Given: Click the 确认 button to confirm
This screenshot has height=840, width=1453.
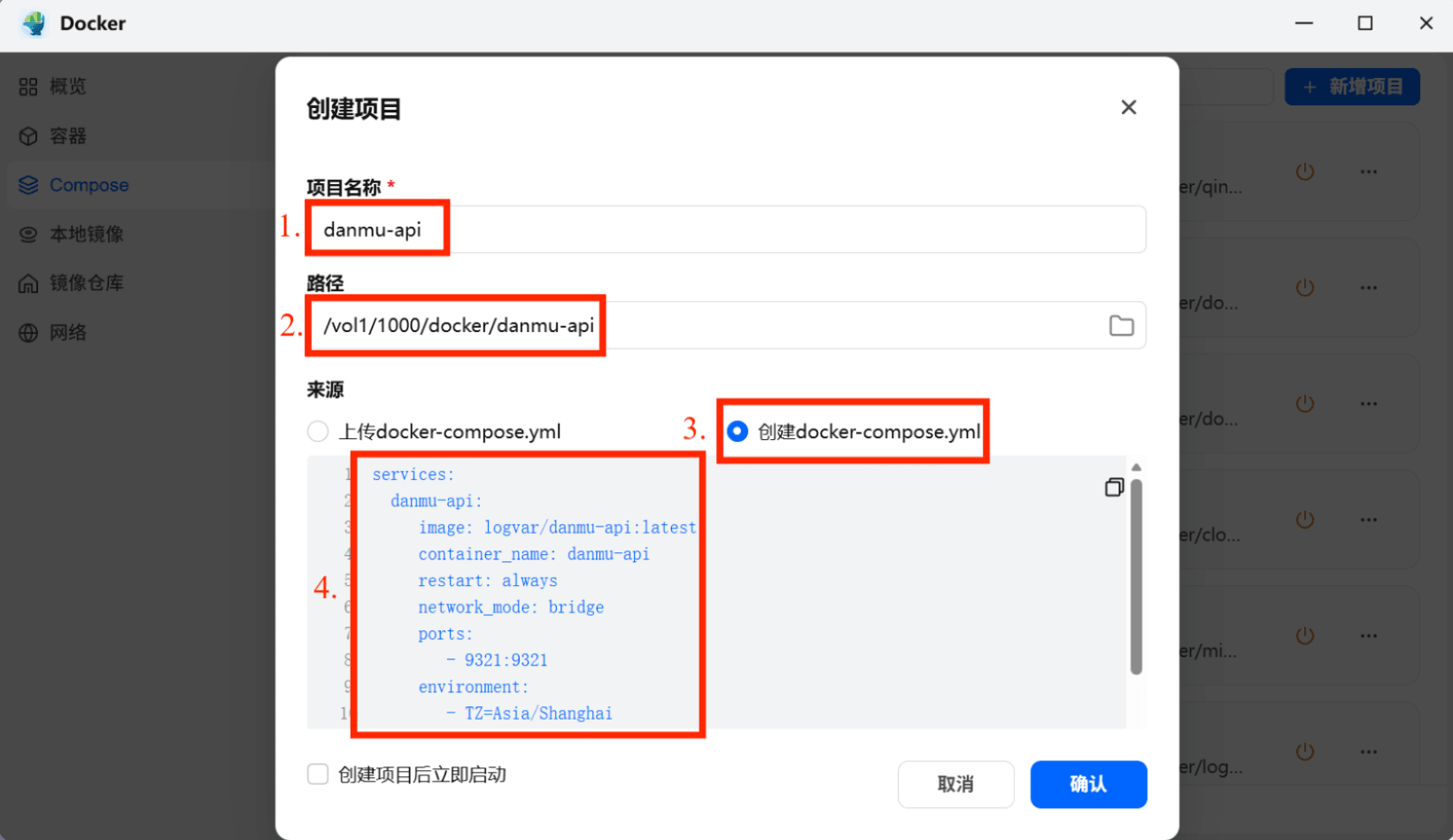Looking at the screenshot, I should click(x=1088, y=784).
